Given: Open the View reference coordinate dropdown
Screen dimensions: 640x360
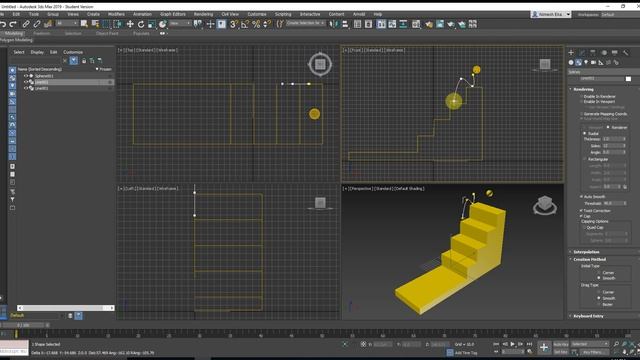Looking at the screenshot, I should pos(180,24).
